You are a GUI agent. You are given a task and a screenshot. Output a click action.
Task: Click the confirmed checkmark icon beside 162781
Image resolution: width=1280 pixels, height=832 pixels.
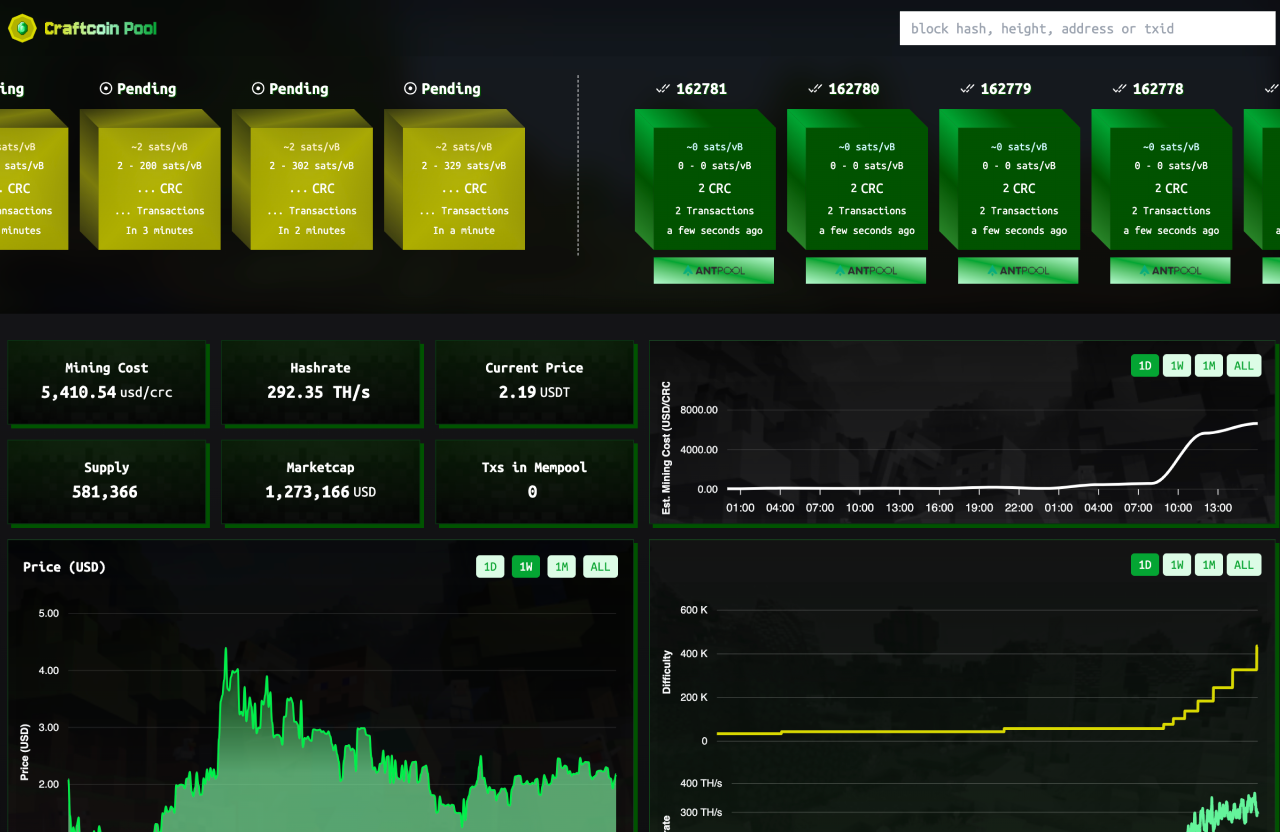[x=662, y=89]
